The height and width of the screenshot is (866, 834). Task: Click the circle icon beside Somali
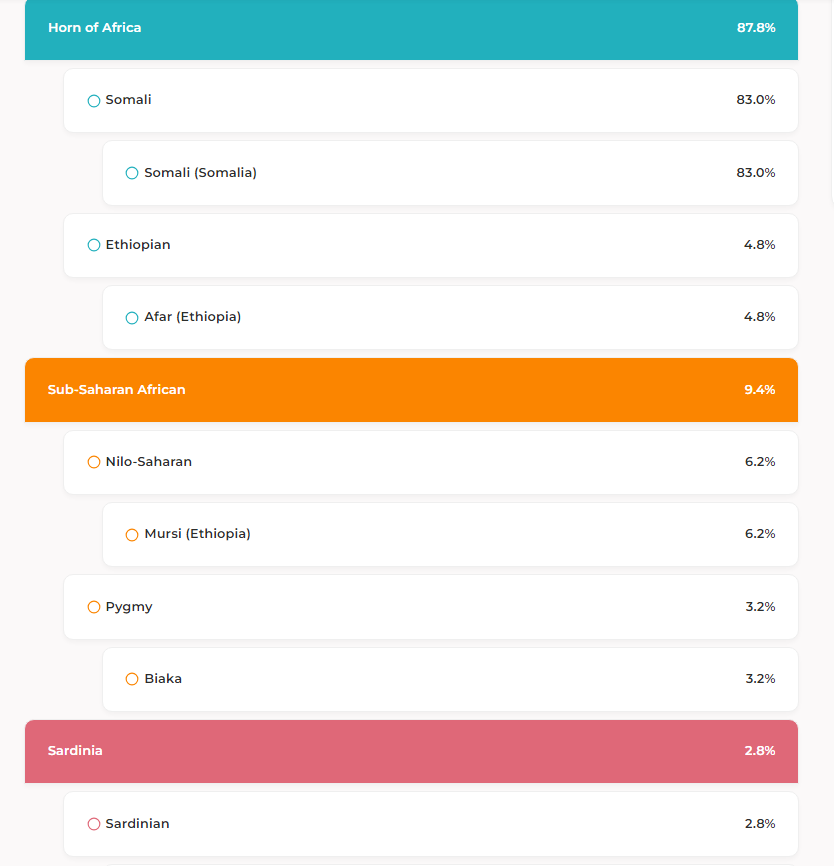94,101
